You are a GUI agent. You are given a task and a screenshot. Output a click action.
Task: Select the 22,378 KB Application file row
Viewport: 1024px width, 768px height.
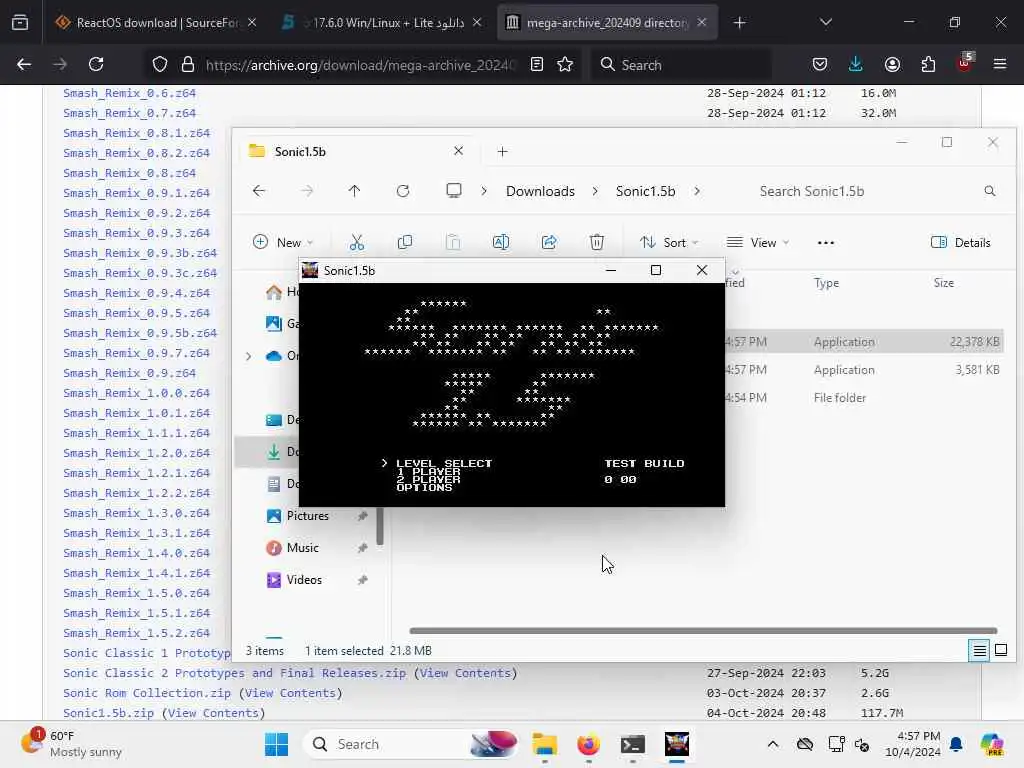[x=864, y=342]
